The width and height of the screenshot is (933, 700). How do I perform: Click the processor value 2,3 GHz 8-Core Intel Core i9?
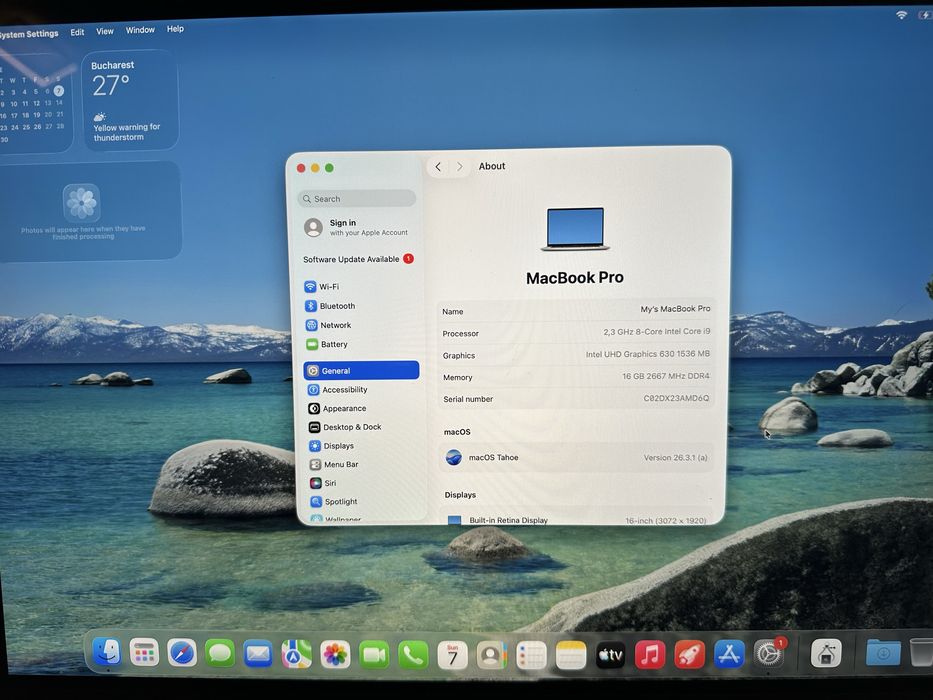pyautogui.click(x=656, y=332)
